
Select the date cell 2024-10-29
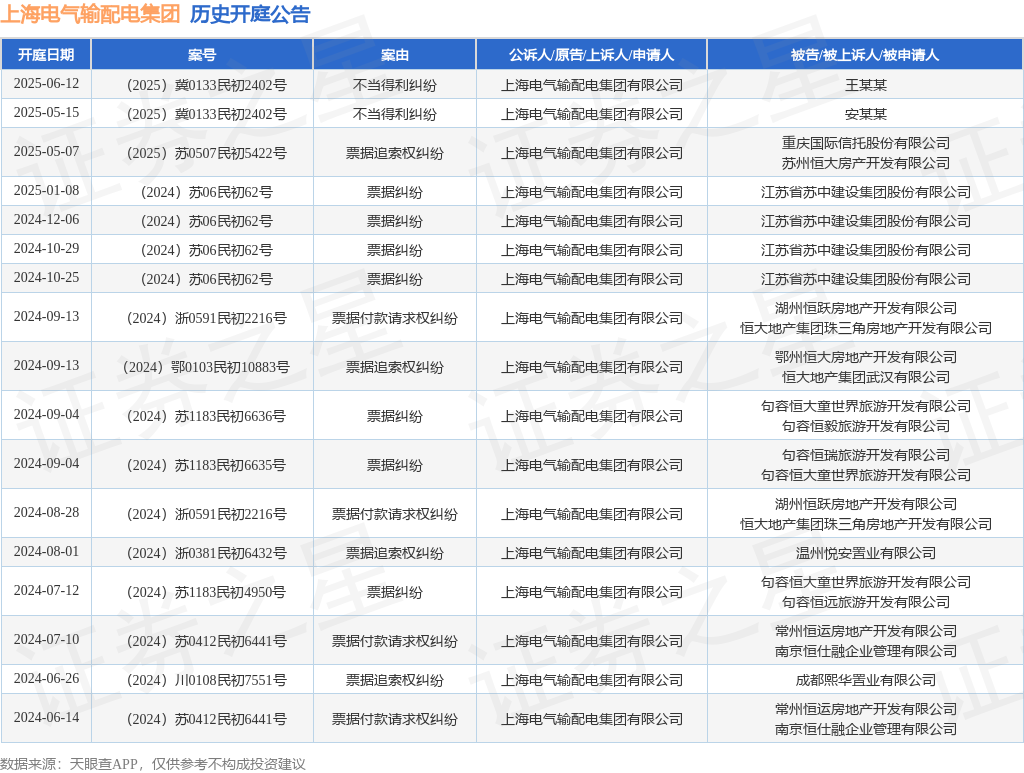click(x=46, y=249)
